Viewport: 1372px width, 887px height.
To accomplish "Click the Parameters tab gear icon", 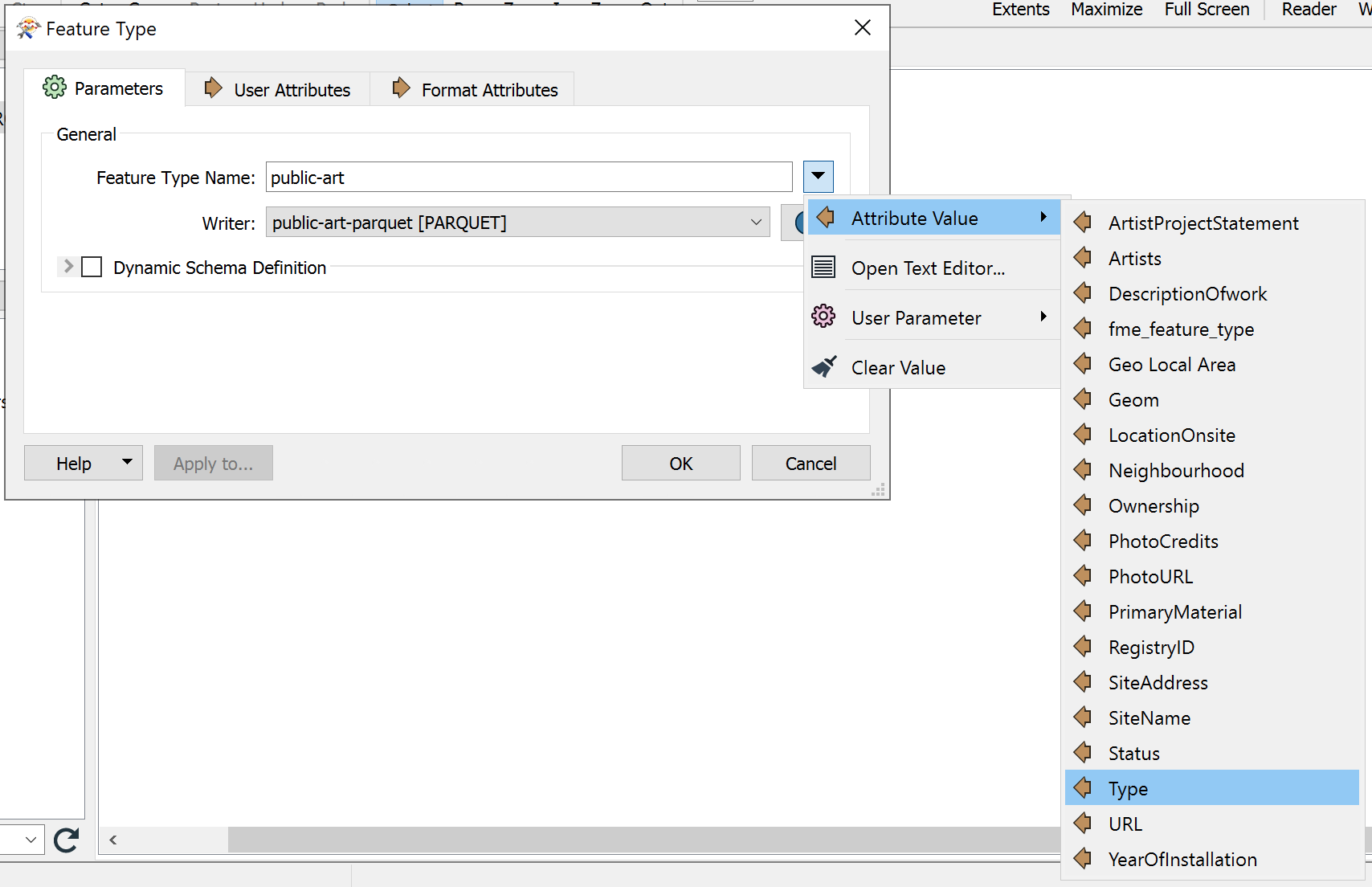I will coord(55,88).
